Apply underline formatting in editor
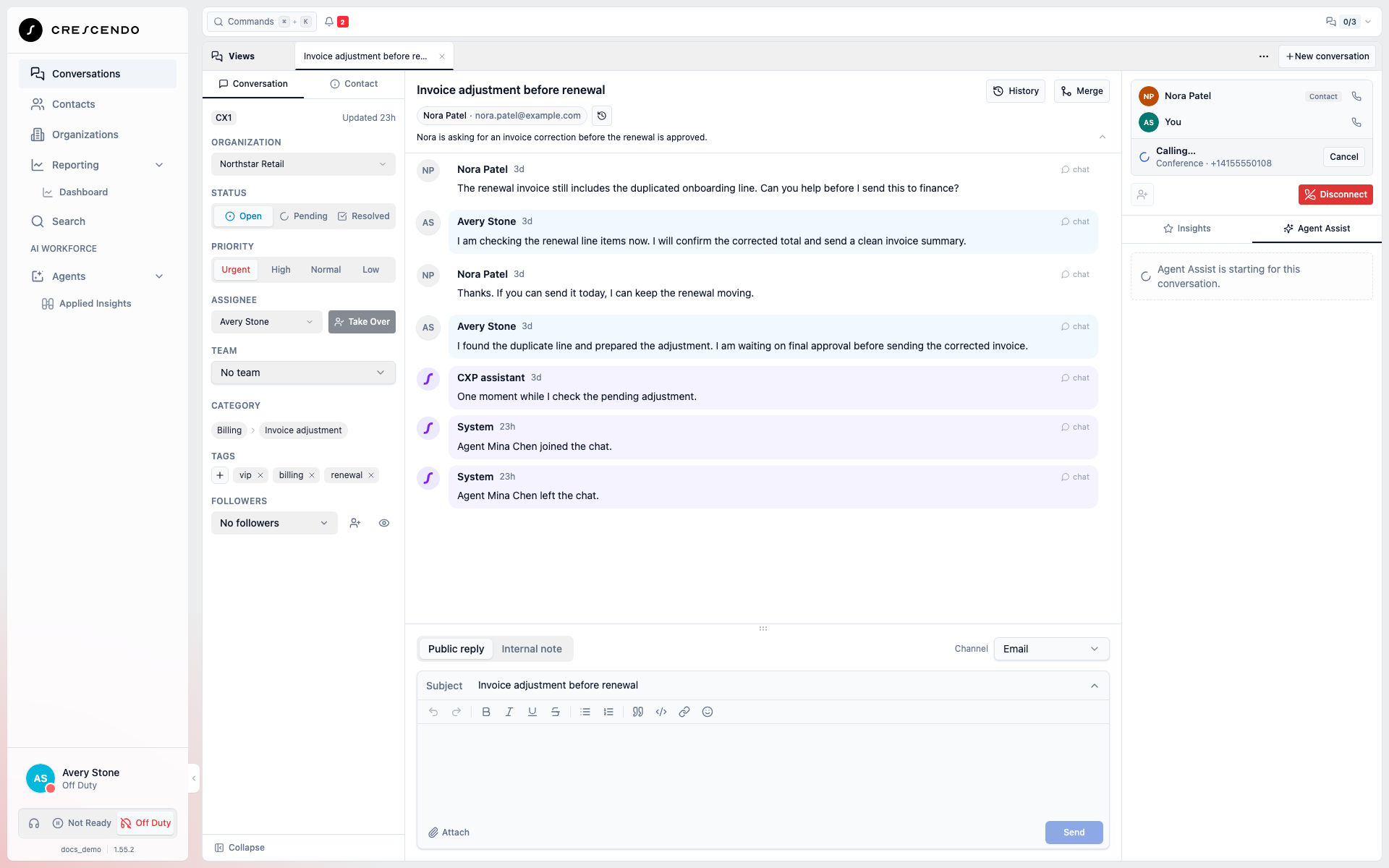Image resolution: width=1389 pixels, height=868 pixels. coord(532,712)
